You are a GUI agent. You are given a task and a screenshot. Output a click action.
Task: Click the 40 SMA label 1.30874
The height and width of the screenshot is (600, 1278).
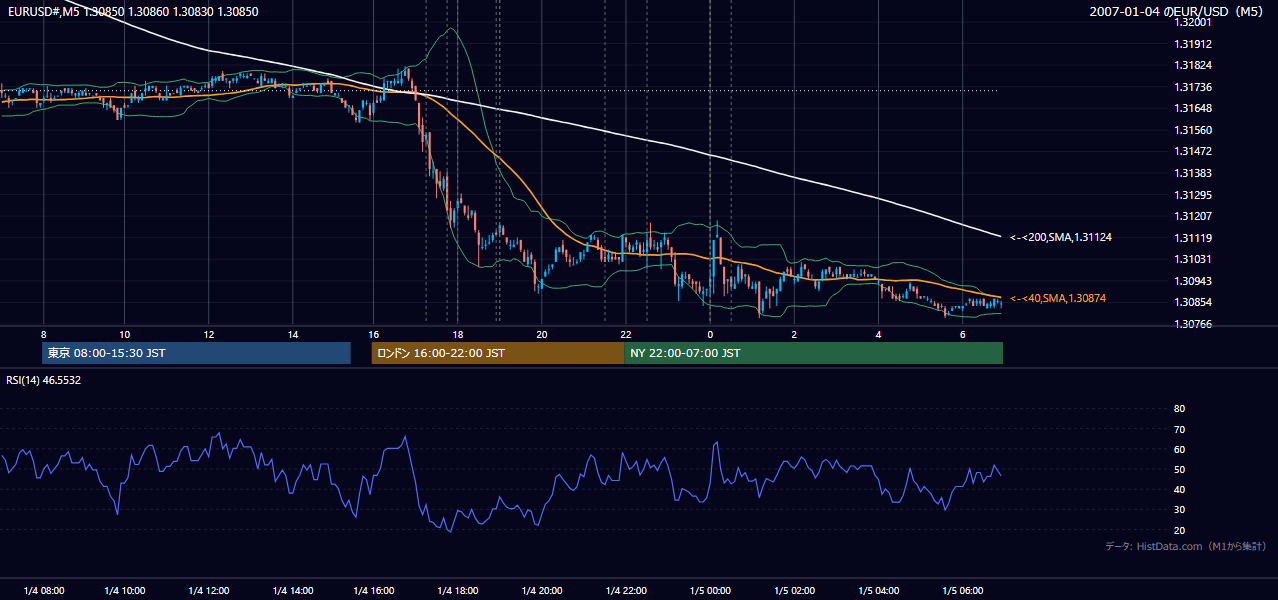pyautogui.click(x=1058, y=299)
